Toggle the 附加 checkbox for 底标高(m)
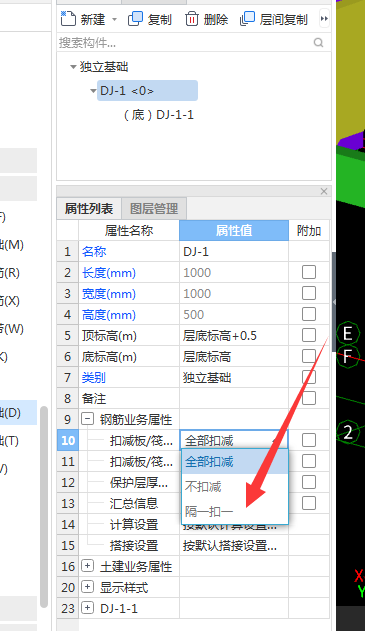The image size is (365, 631). pyautogui.click(x=309, y=356)
